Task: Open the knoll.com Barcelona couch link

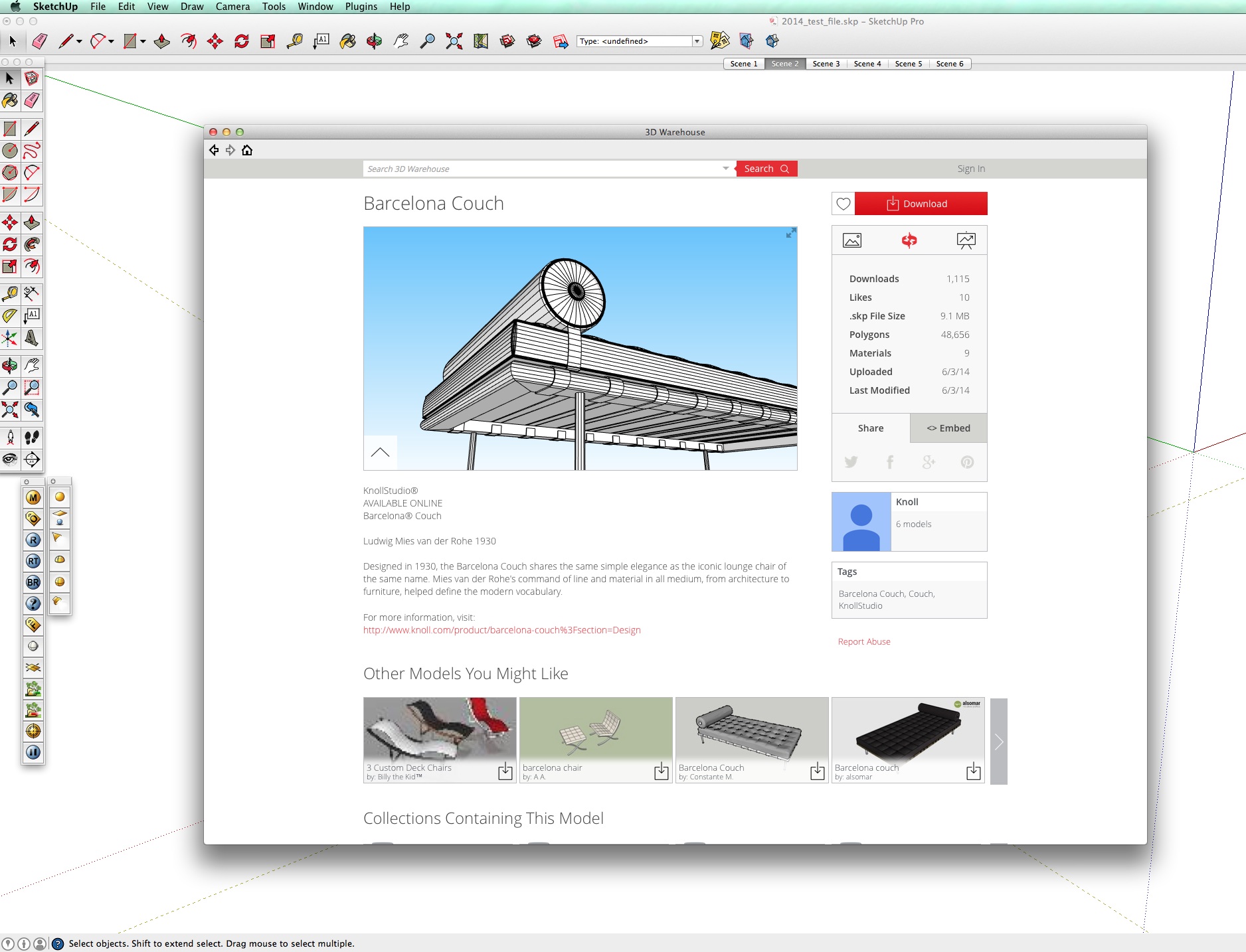Action: point(502,630)
